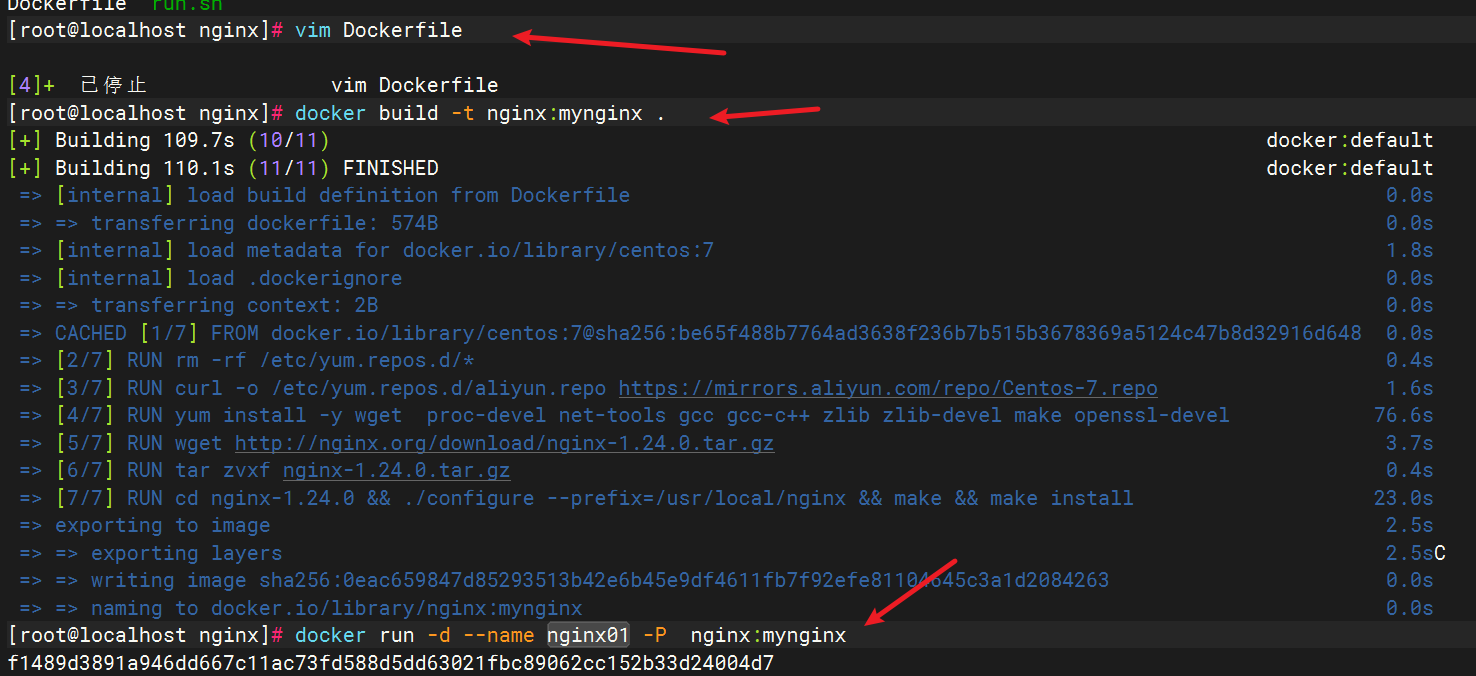Click the 'Building 109.7s (10/11)' line

(x=168, y=140)
